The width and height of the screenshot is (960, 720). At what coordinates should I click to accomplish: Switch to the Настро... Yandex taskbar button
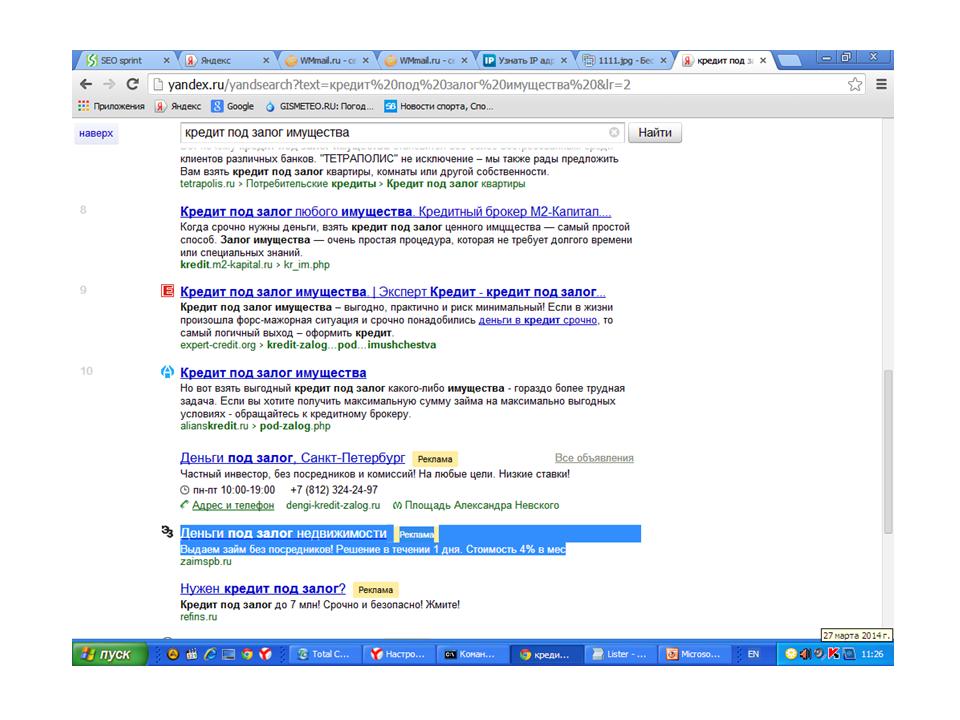point(398,654)
